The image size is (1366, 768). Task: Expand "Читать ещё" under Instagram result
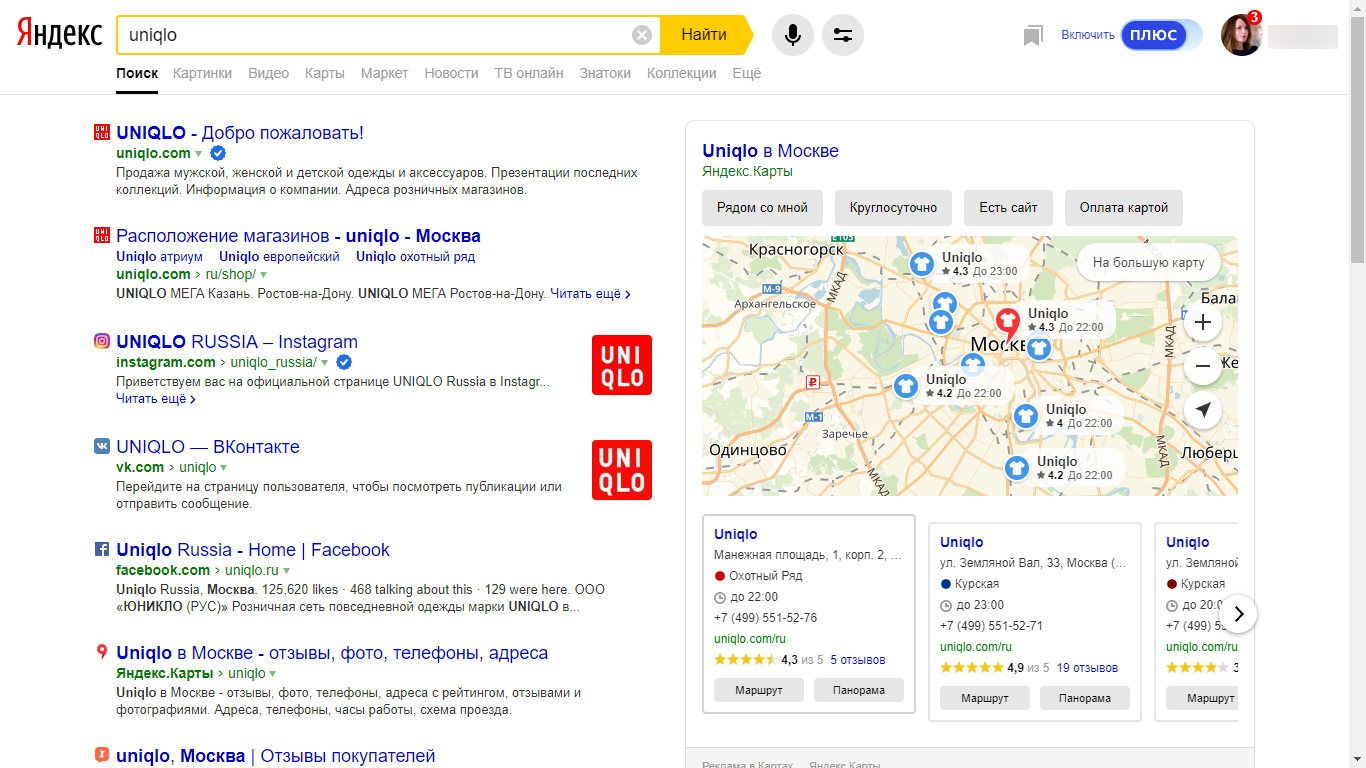click(x=155, y=399)
